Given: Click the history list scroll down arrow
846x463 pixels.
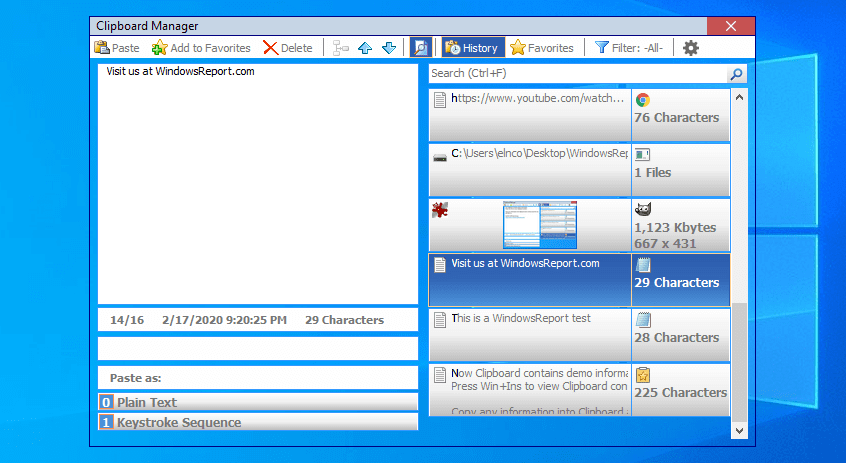Looking at the screenshot, I should 739,431.
